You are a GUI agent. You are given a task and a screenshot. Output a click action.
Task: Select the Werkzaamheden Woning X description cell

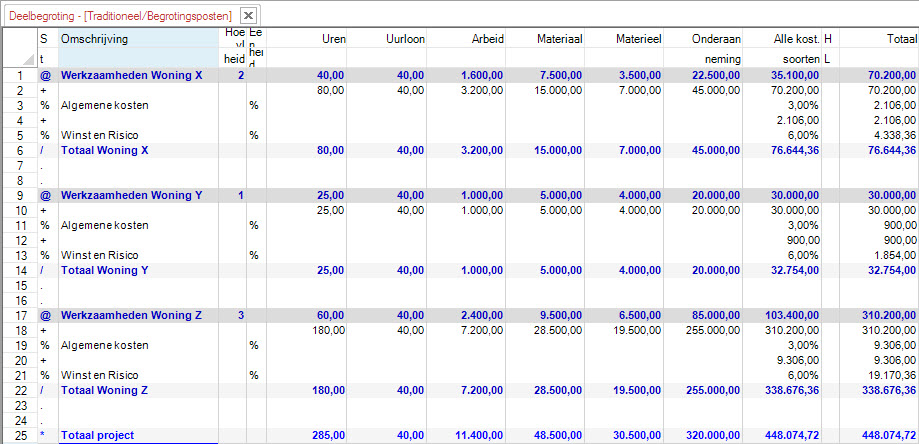point(131,75)
